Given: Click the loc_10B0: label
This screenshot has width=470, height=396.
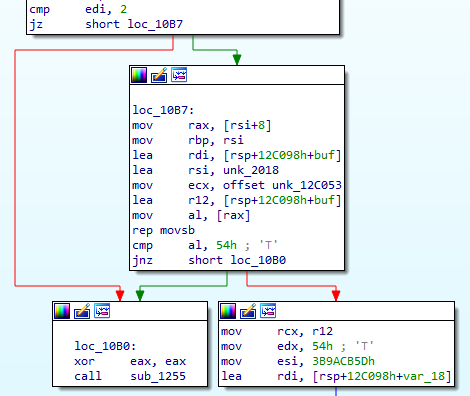Looking at the screenshot, I should [105, 346].
